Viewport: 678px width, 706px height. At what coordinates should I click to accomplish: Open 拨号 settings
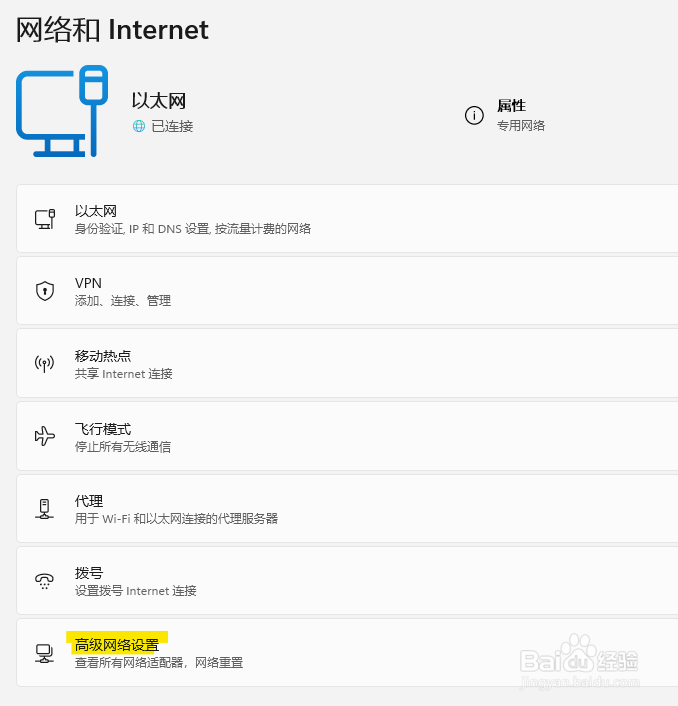click(347, 581)
